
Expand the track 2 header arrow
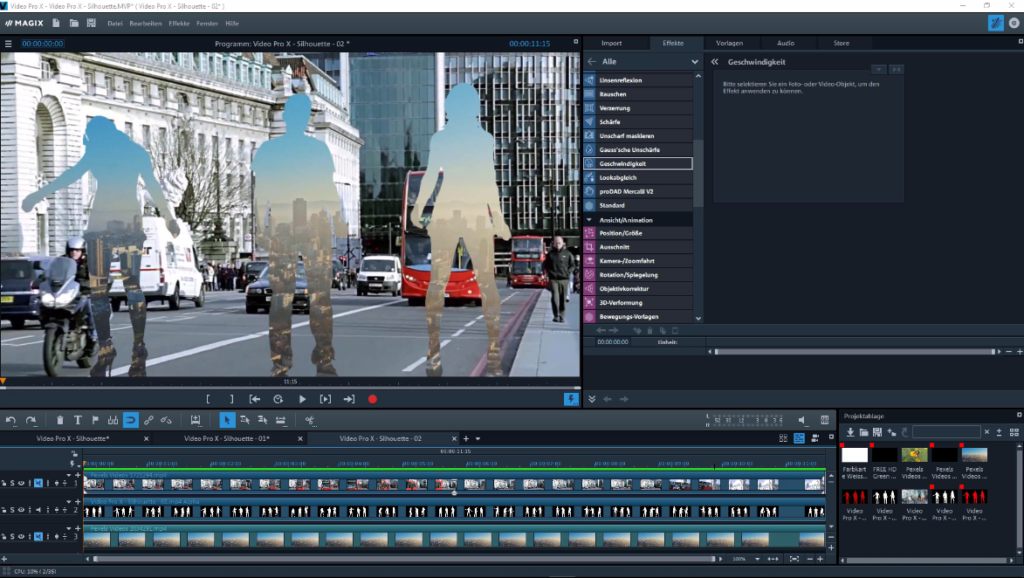click(69, 502)
